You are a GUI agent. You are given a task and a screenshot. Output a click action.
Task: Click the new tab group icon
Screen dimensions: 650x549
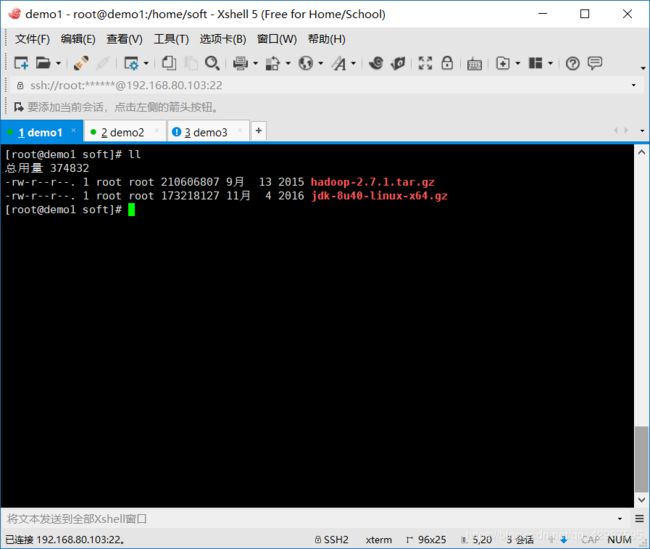point(503,63)
